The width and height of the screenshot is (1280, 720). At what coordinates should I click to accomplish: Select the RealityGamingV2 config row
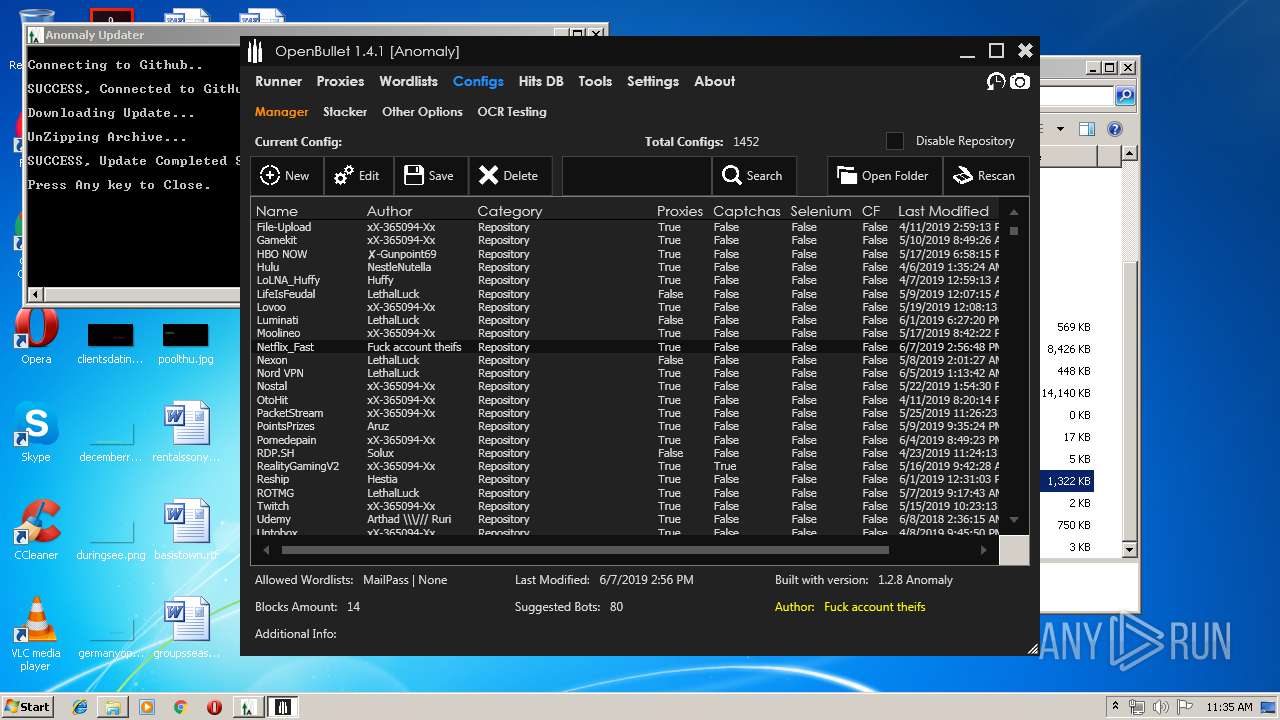coord(626,466)
